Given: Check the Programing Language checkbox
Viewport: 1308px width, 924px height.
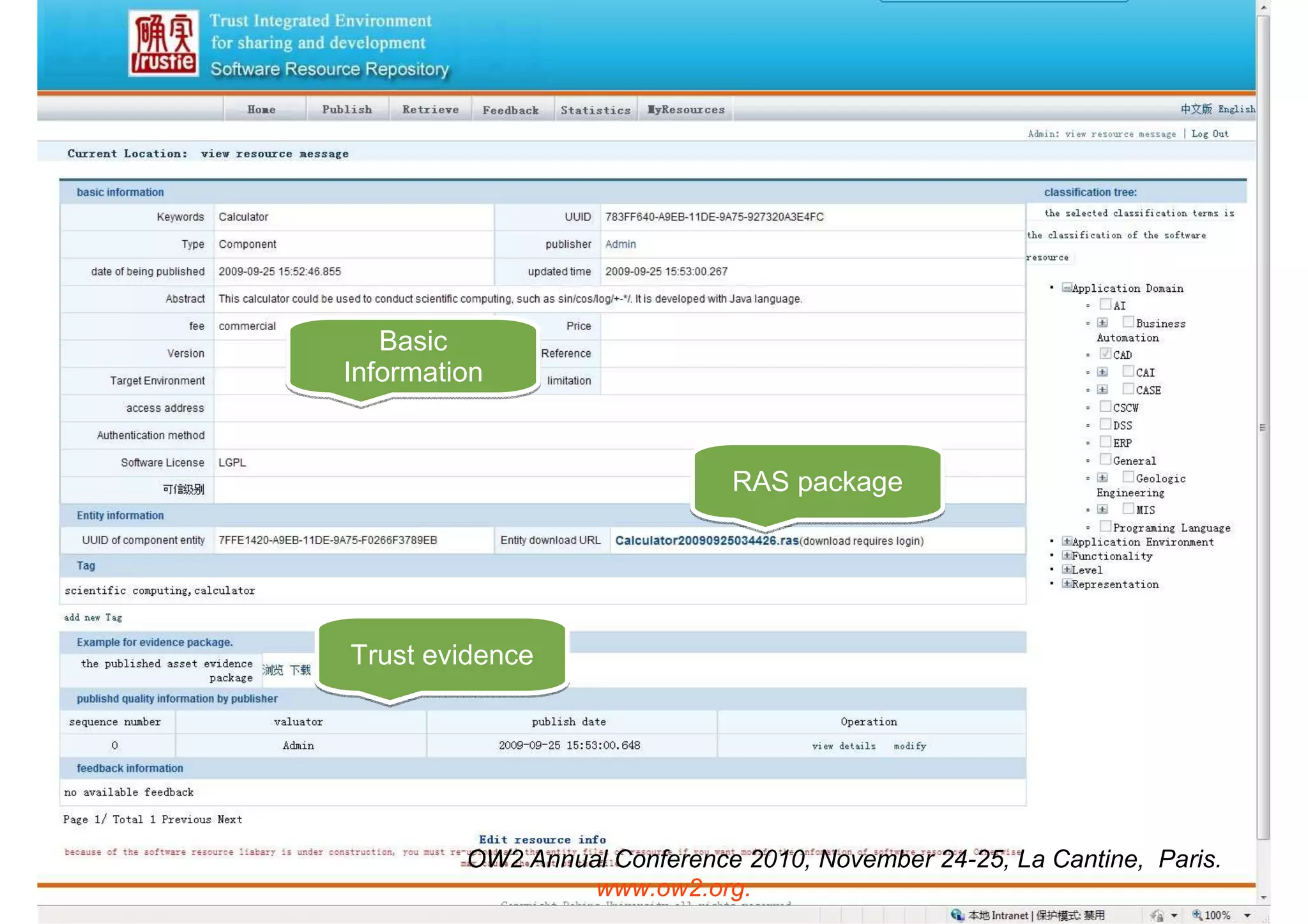Looking at the screenshot, I should coord(1106,526).
